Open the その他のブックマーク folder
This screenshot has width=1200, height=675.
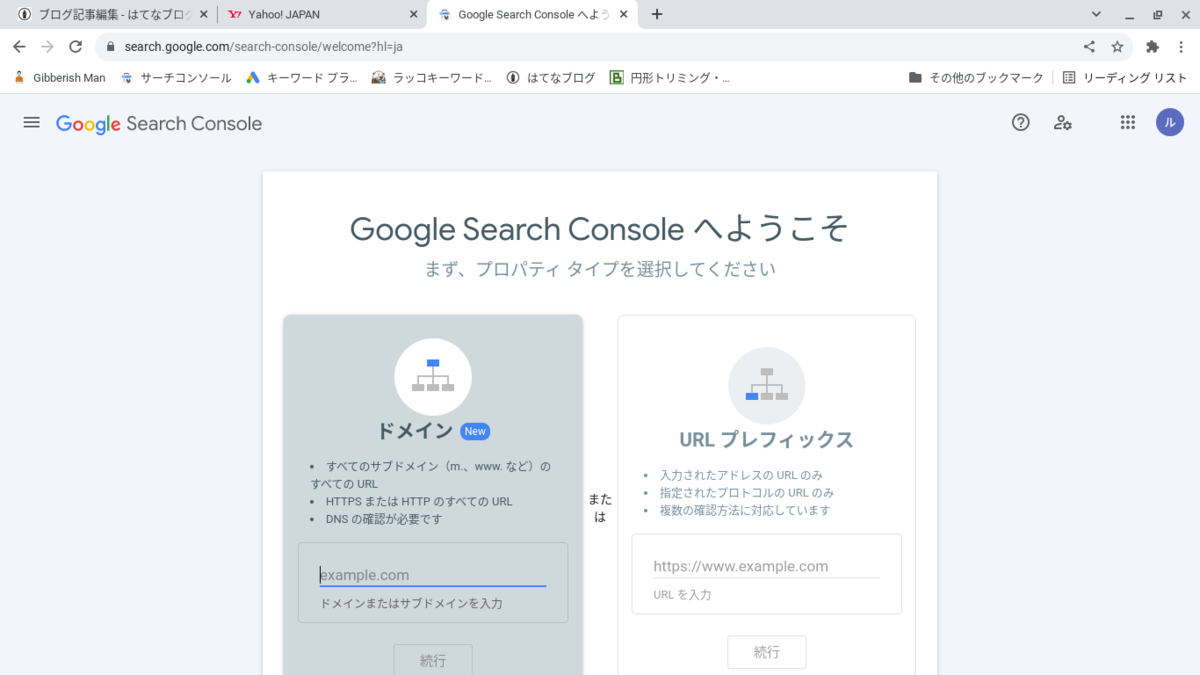click(976, 77)
